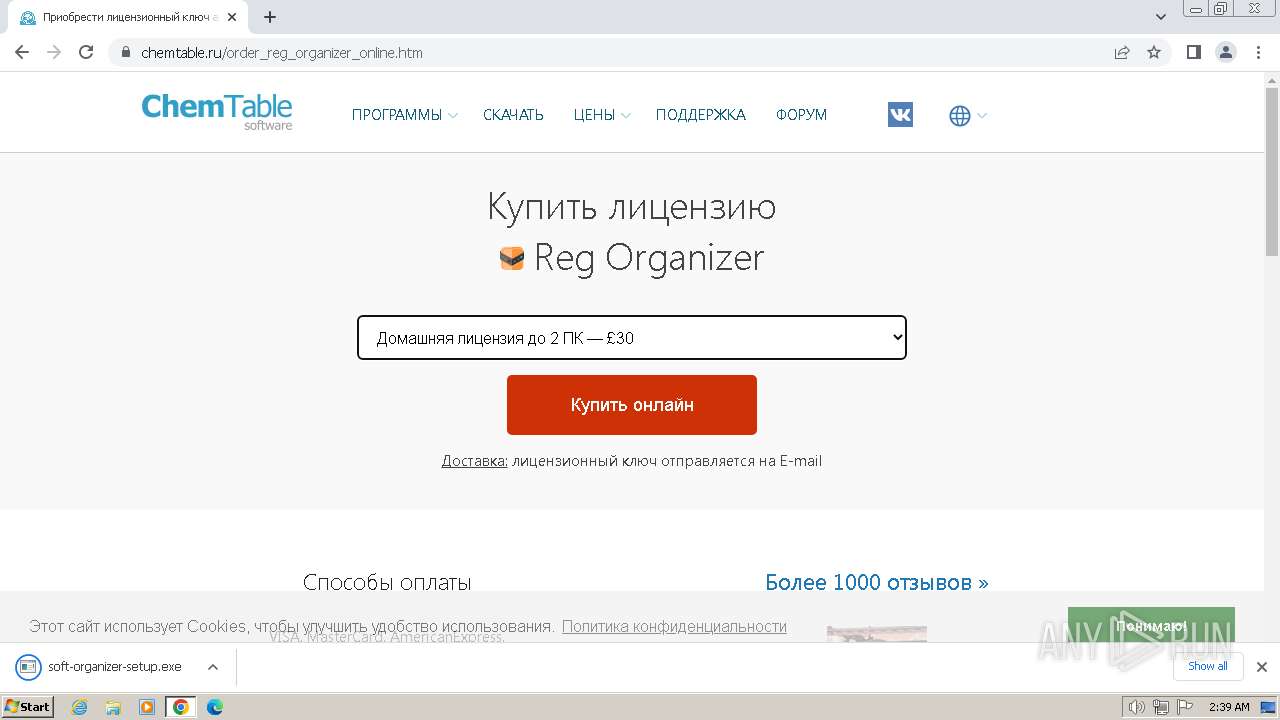Accept cookies with Понимаю button

(1151, 626)
